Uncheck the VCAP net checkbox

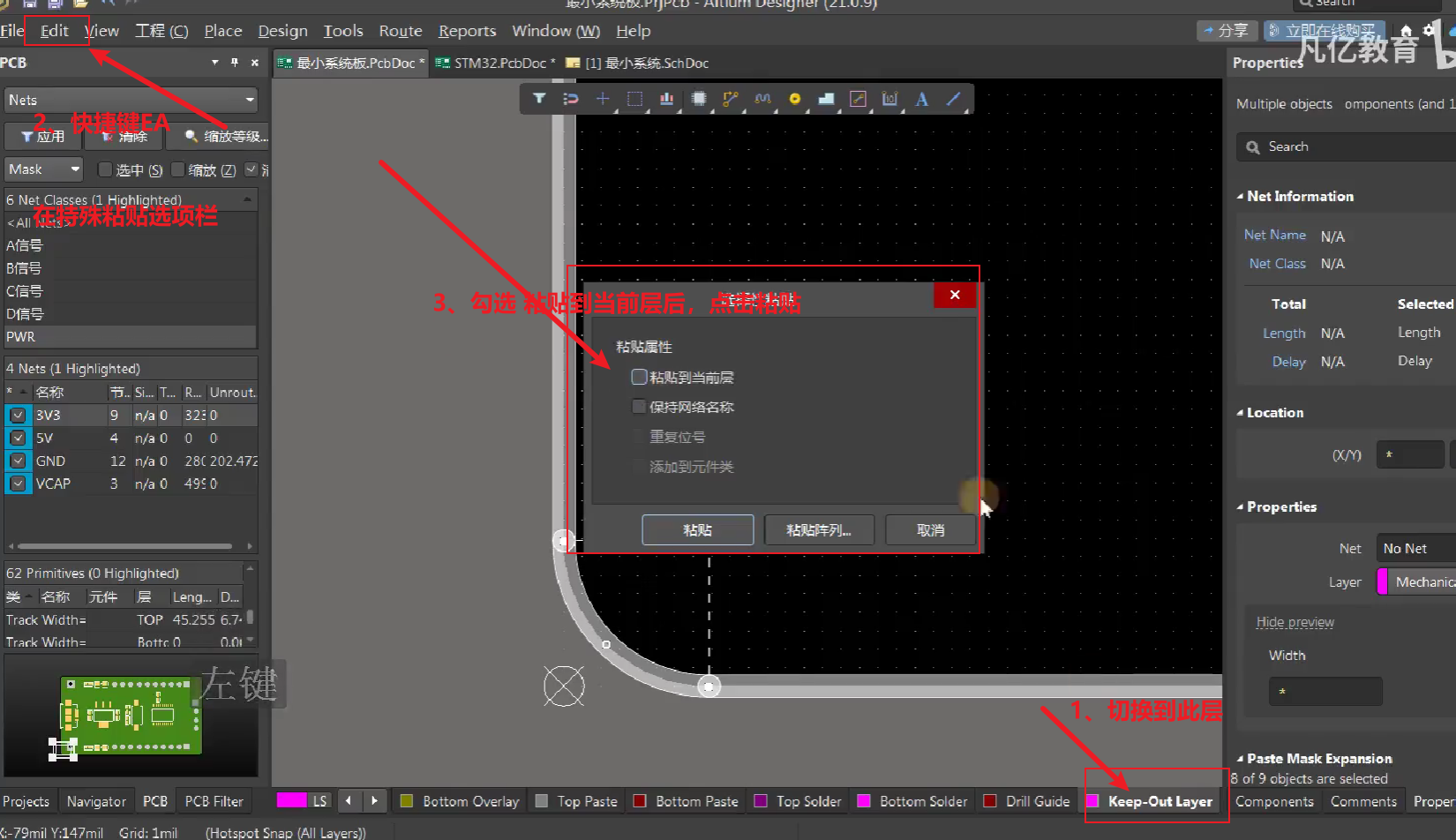click(18, 484)
